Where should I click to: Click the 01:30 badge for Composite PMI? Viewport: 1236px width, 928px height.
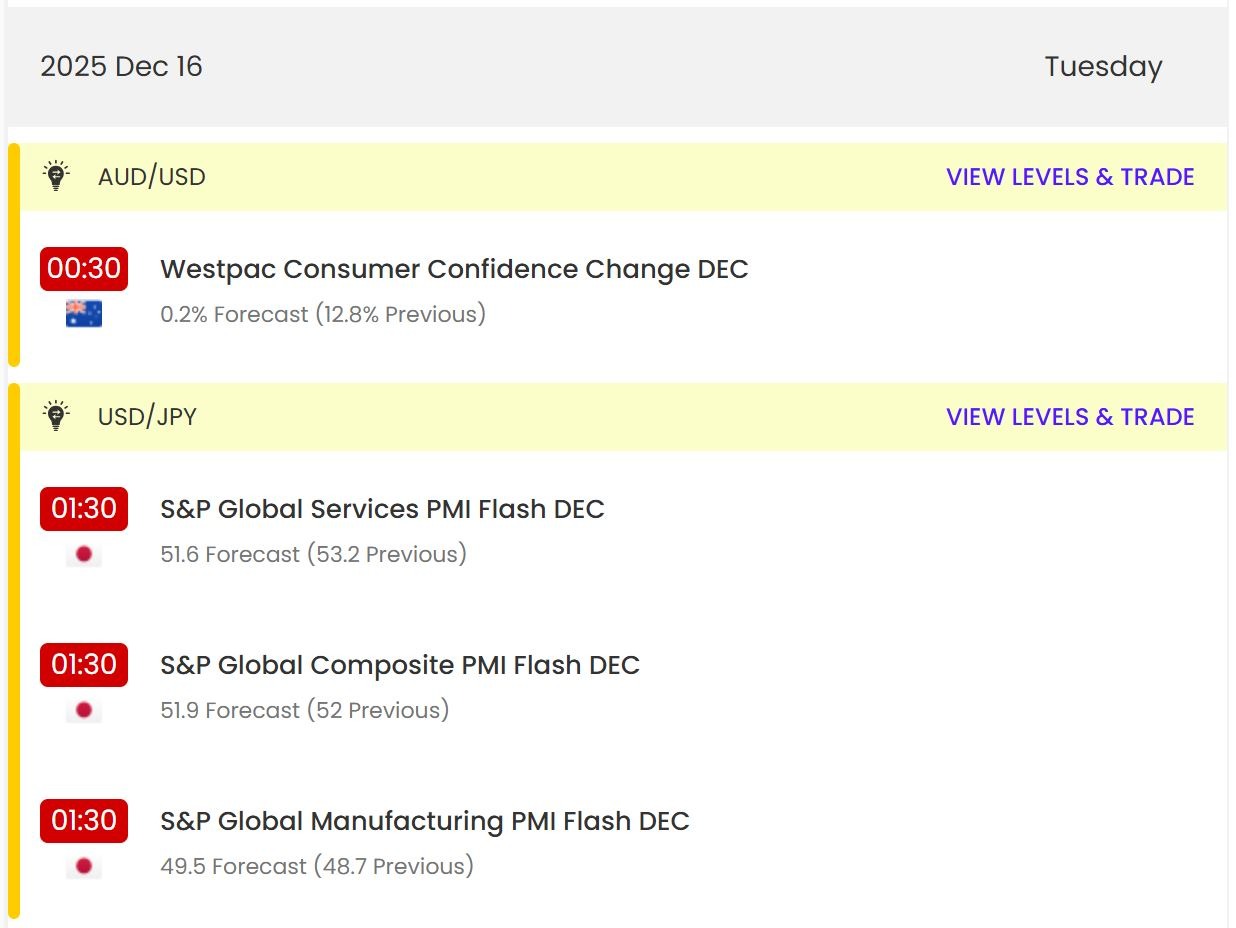point(84,665)
